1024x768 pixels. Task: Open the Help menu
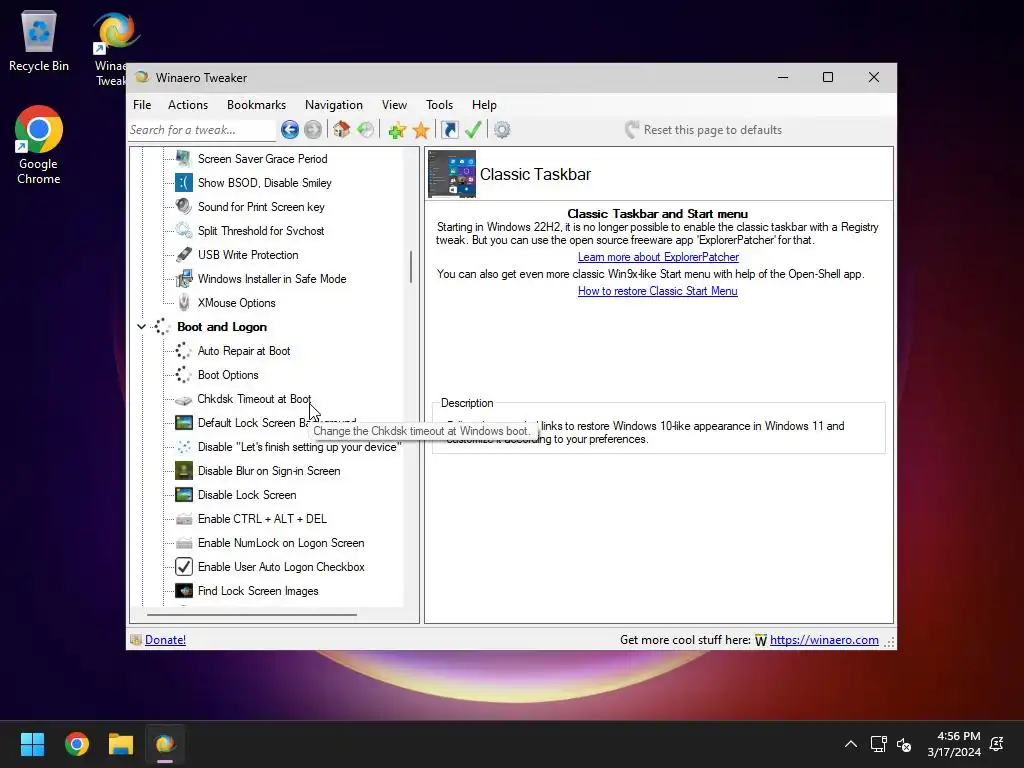click(x=484, y=104)
